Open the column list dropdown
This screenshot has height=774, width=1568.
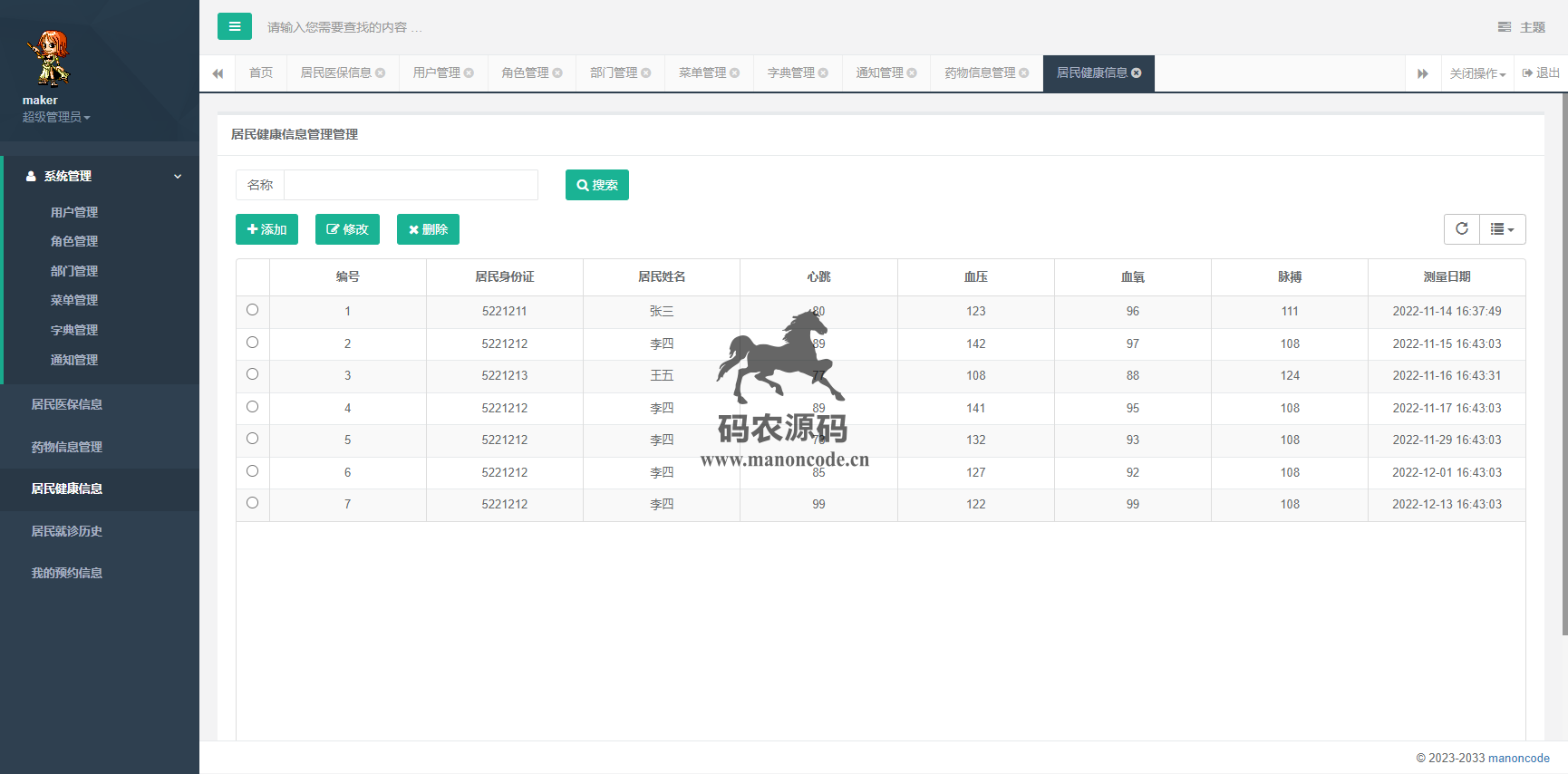(1502, 229)
